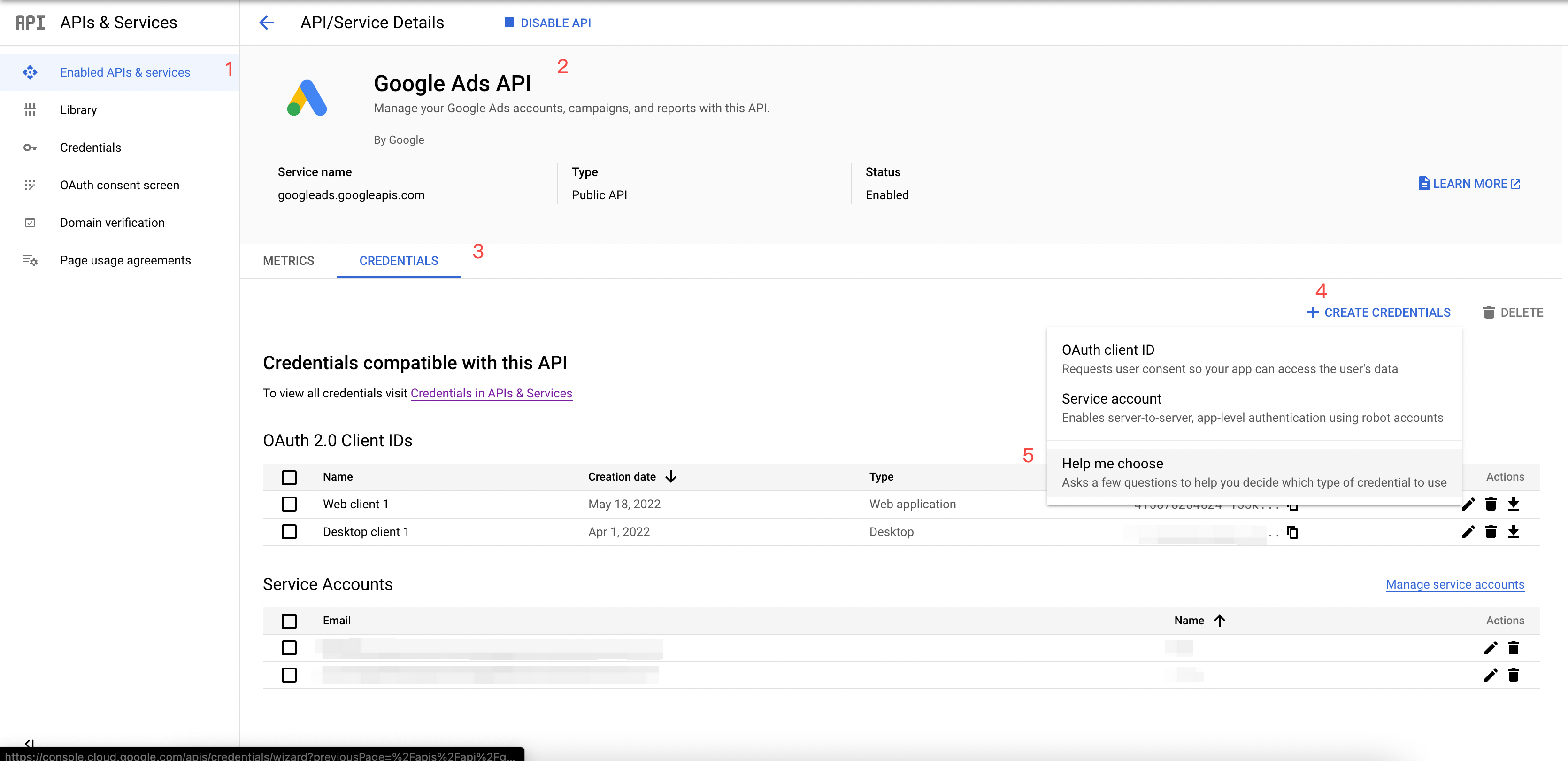
Task: Choose Service account menu option
Action: tap(1254, 408)
